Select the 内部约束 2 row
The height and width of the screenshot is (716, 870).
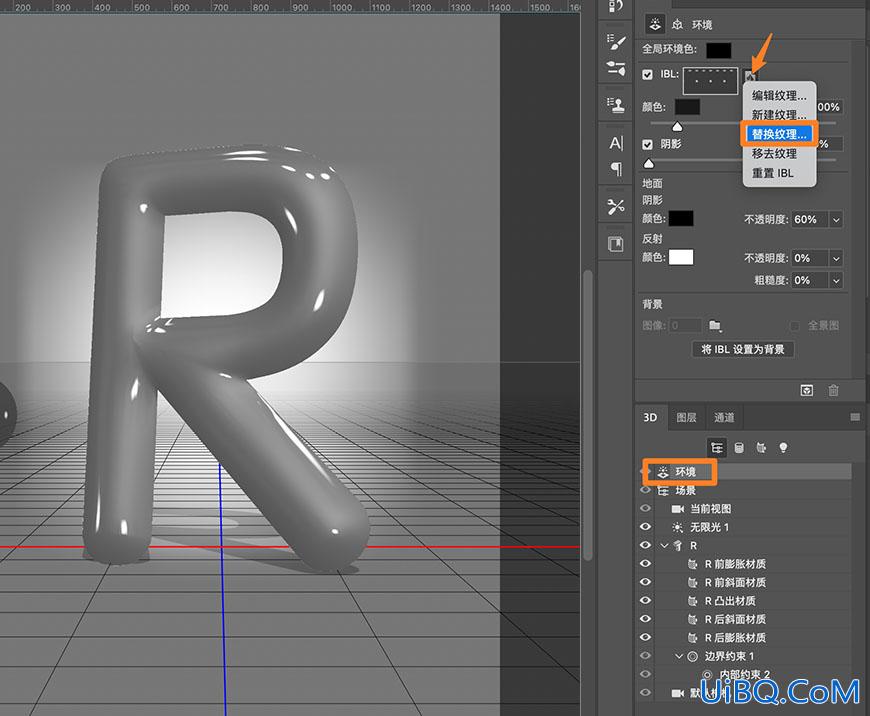pyautogui.click(x=745, y=675)
